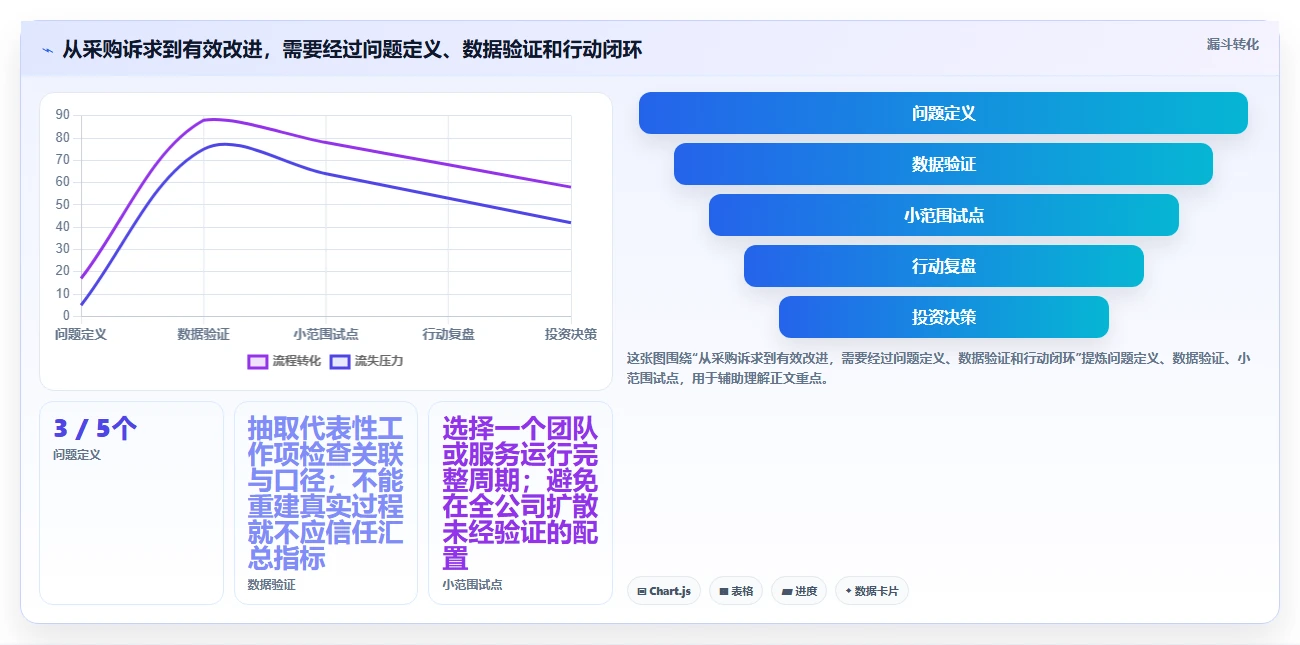Click the lightning icon before the title

point(47,50)
